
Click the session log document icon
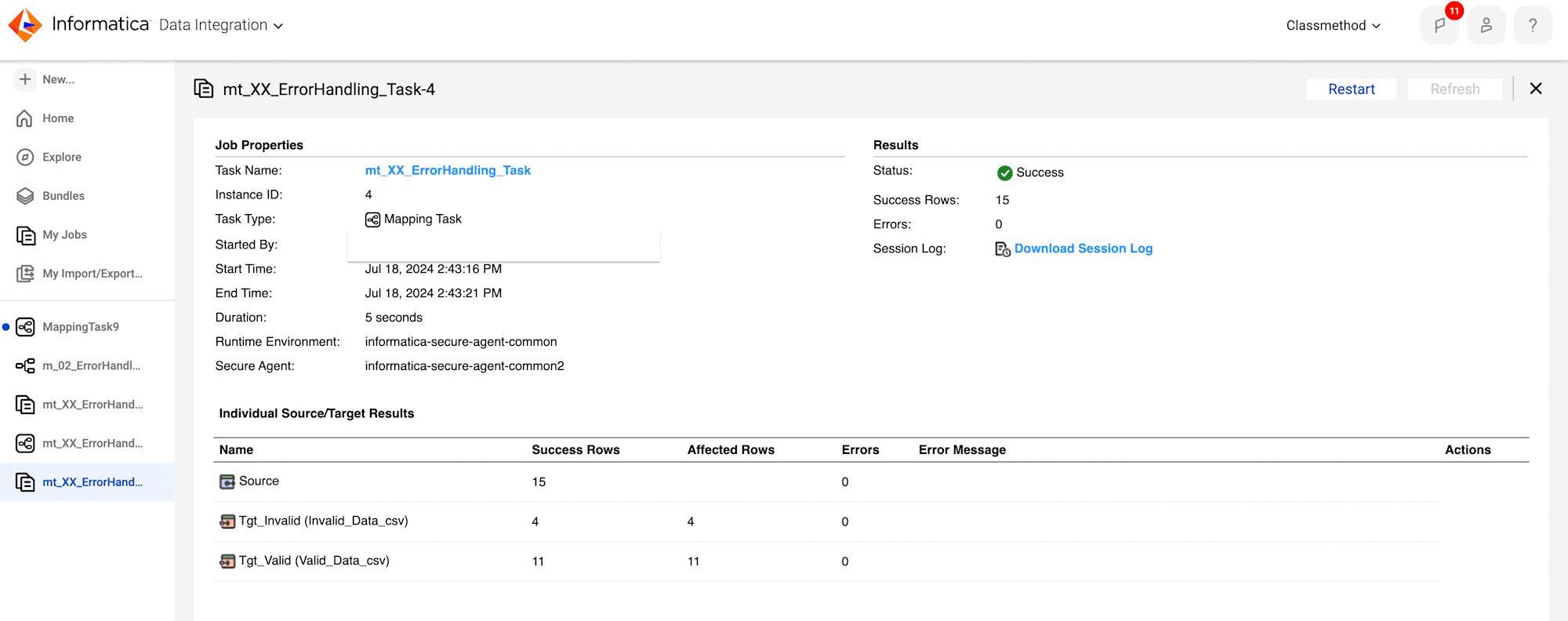point(1003,249)
